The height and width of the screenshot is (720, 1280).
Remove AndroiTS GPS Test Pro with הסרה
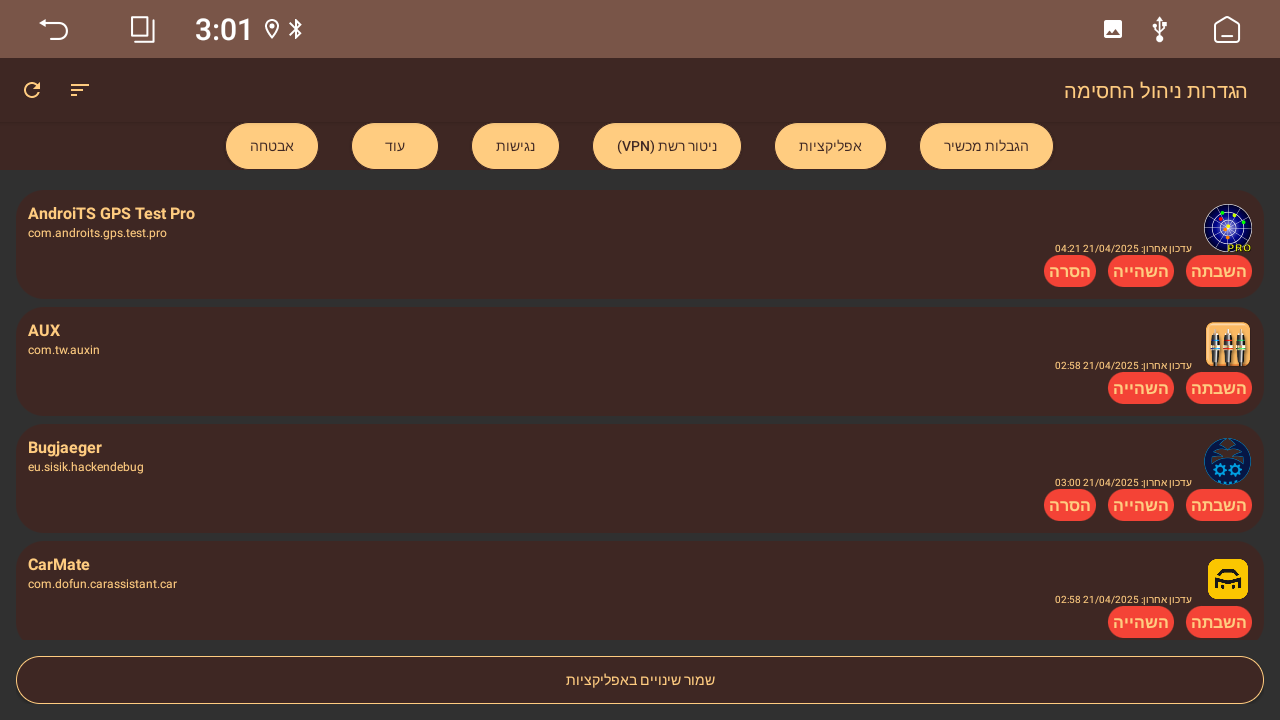click(1070, 271)
